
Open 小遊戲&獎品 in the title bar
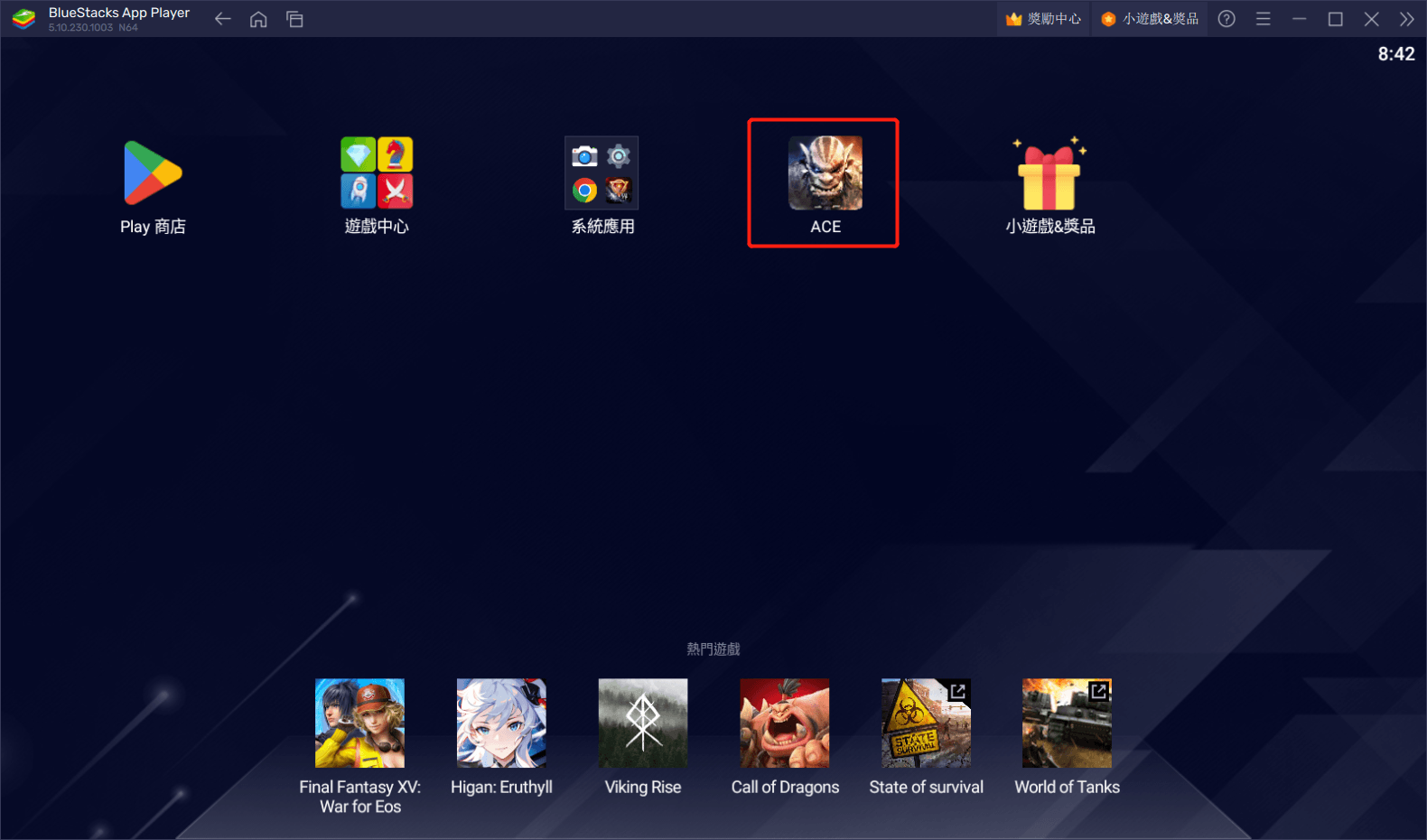pyautogui.click(x=1150, y=19)
